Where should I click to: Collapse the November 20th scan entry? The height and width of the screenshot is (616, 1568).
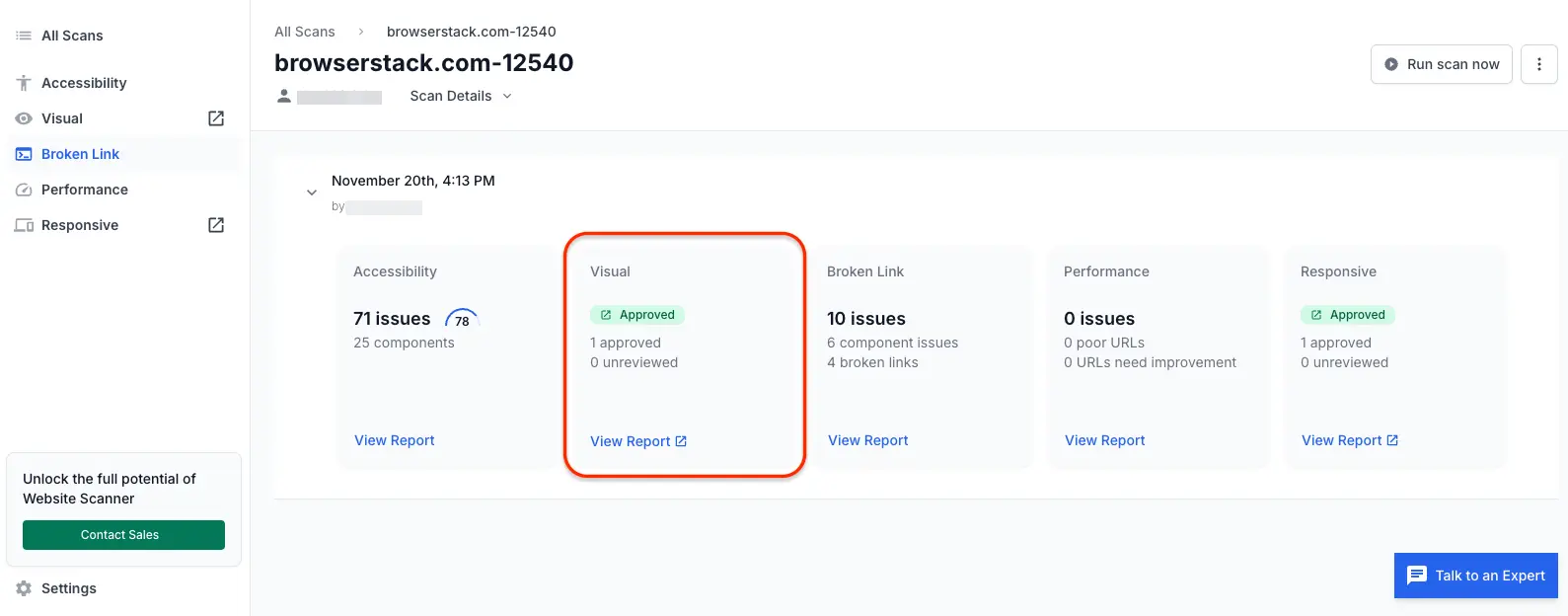coord(312,192)
